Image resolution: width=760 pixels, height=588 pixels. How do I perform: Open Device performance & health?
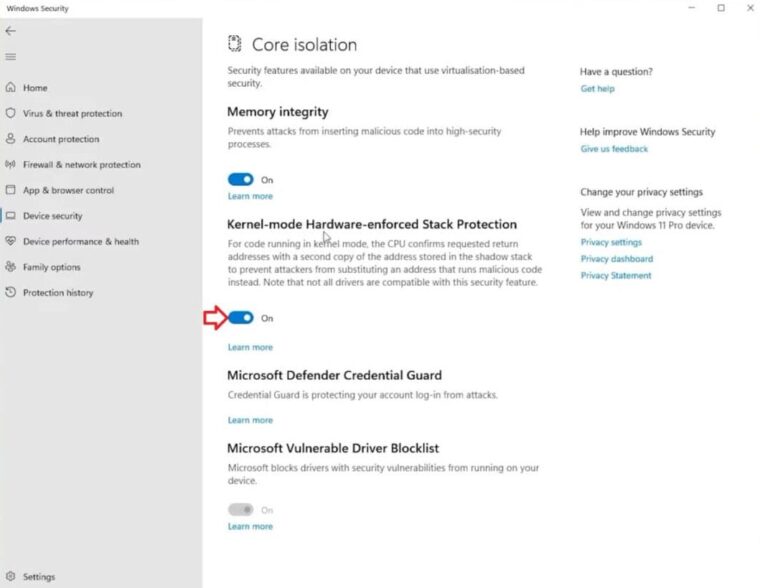point(81,241)
